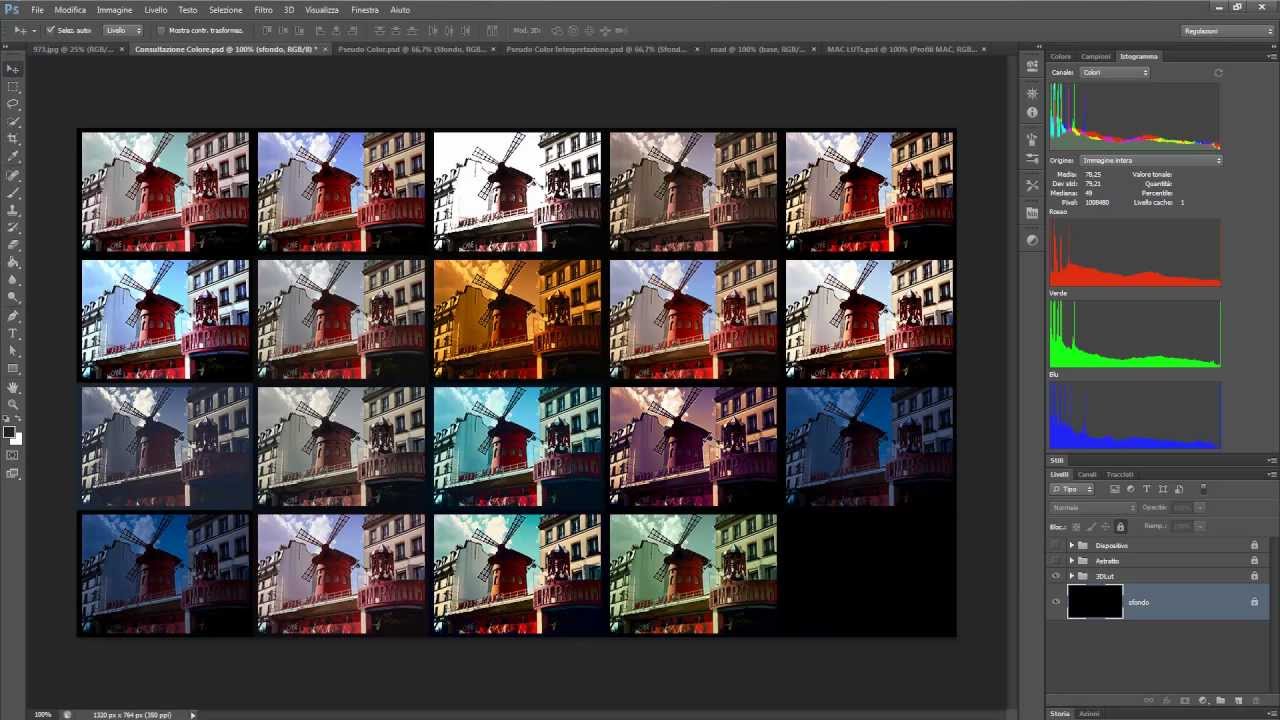Select the Lasso tool
Screen dimensions: 1280x720
pos(13,104)
